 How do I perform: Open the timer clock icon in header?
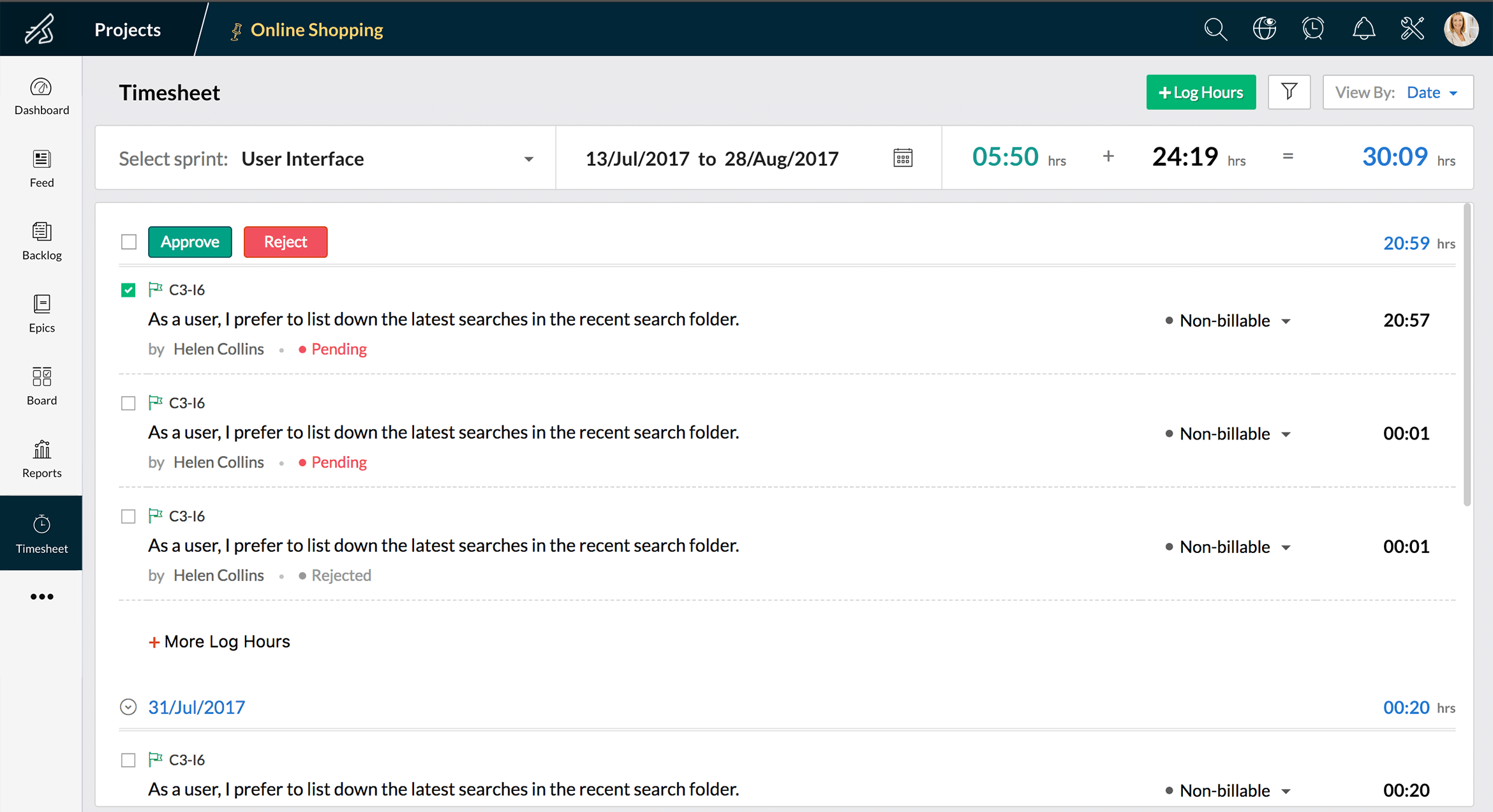[1313, 29]
